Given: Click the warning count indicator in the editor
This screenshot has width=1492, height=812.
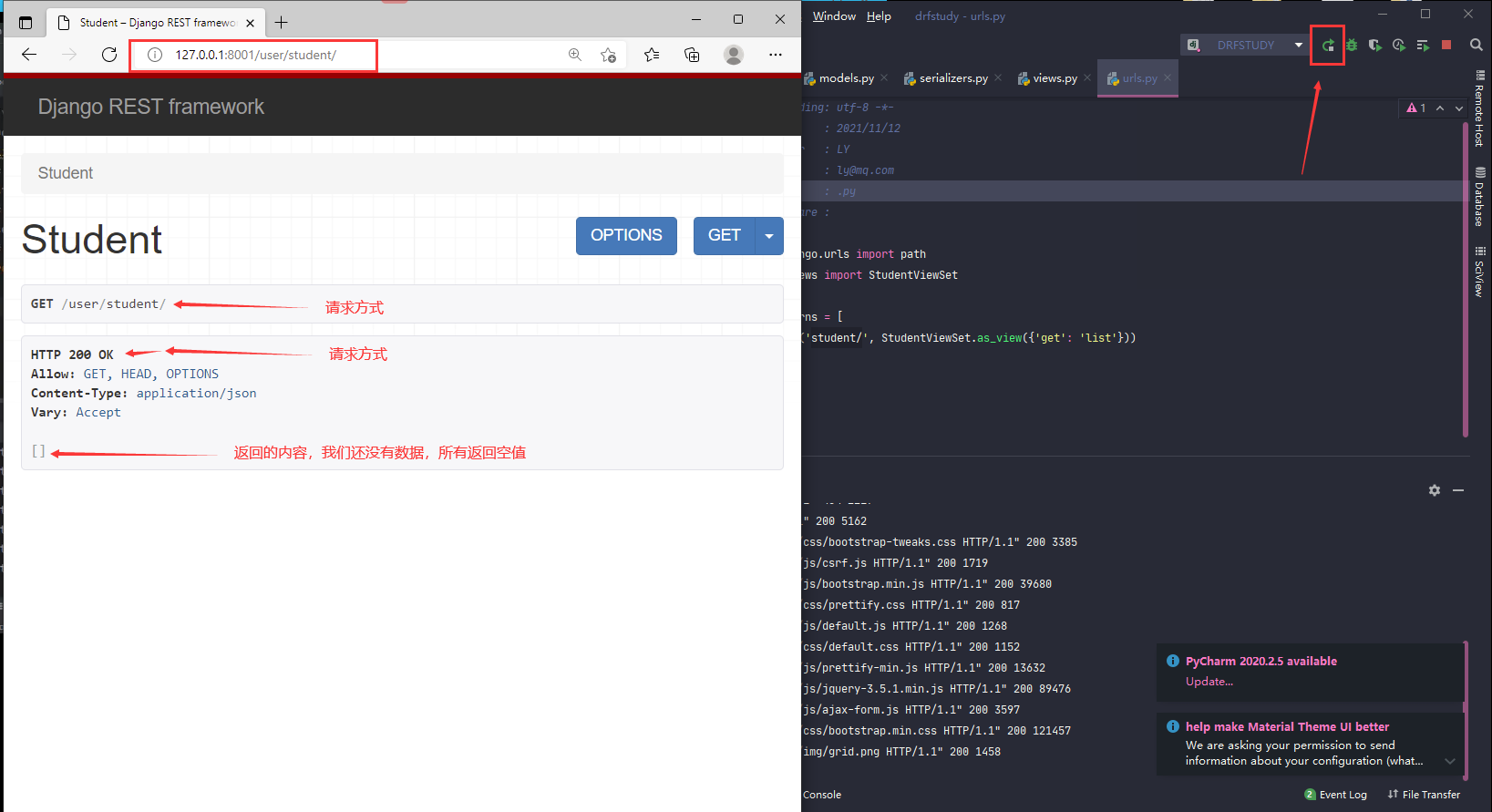Looking at the screenshot, I should point(1416,108).
